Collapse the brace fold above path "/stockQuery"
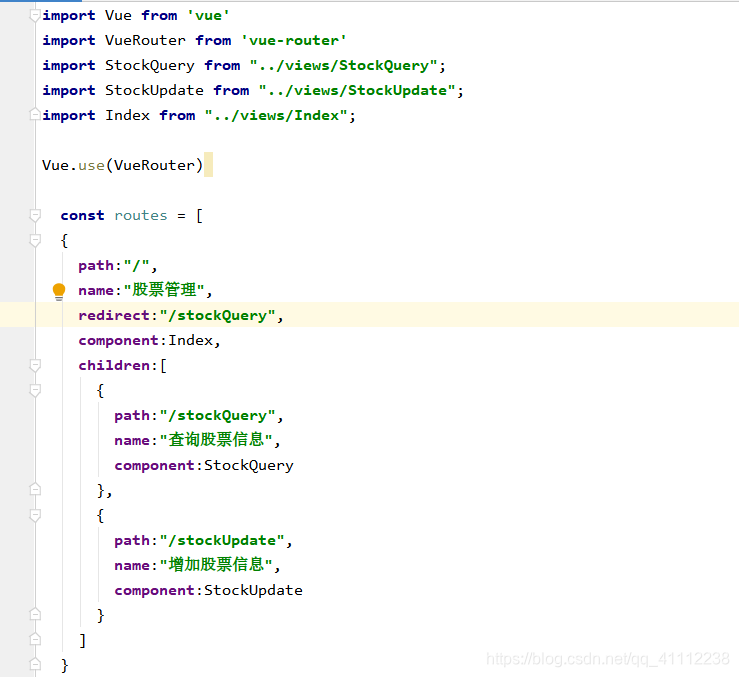Image resolution: width=739 pixels, height=677 pixels. click(35, 390)
